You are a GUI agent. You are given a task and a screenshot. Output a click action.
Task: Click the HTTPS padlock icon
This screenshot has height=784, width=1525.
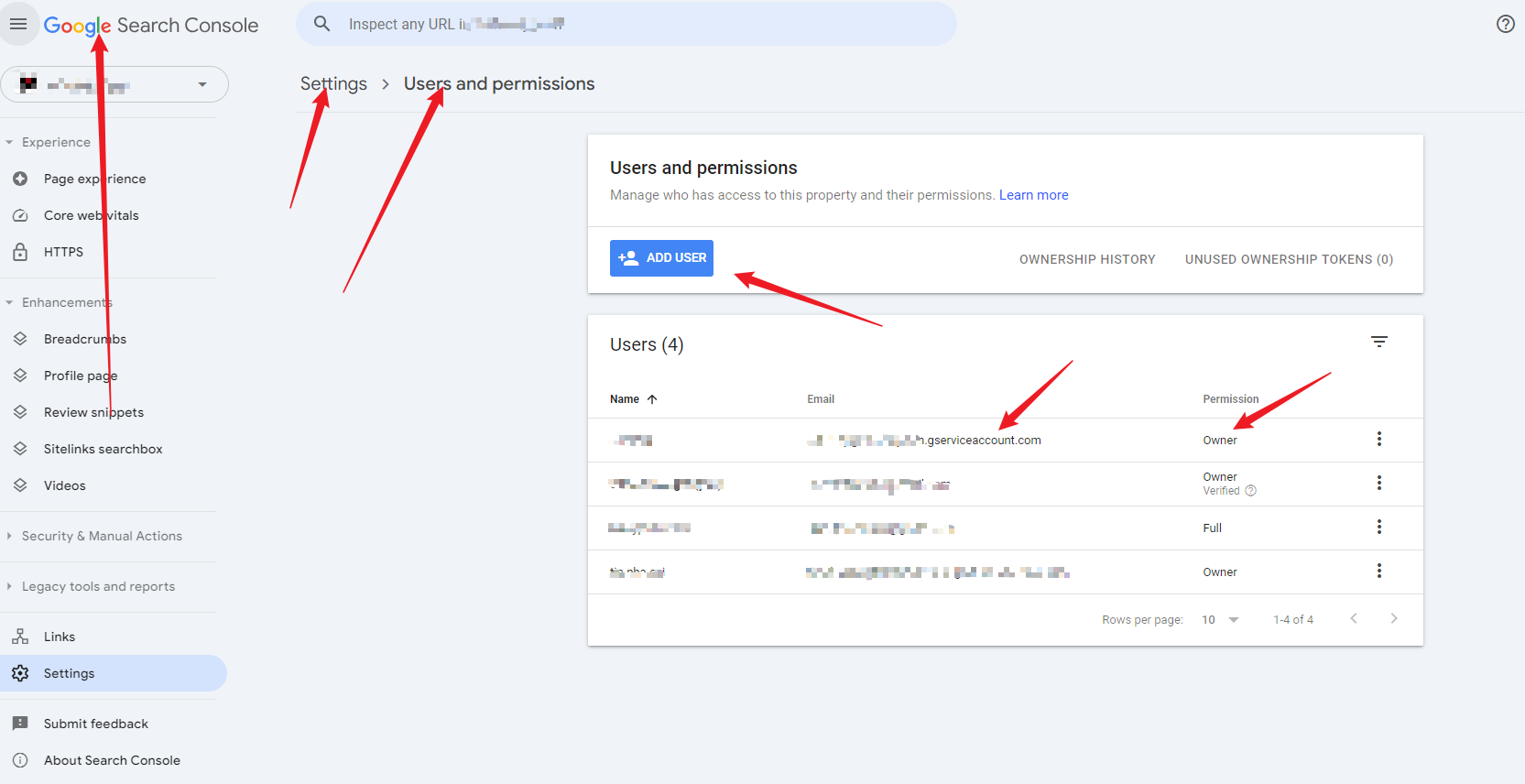pos(20,252)
